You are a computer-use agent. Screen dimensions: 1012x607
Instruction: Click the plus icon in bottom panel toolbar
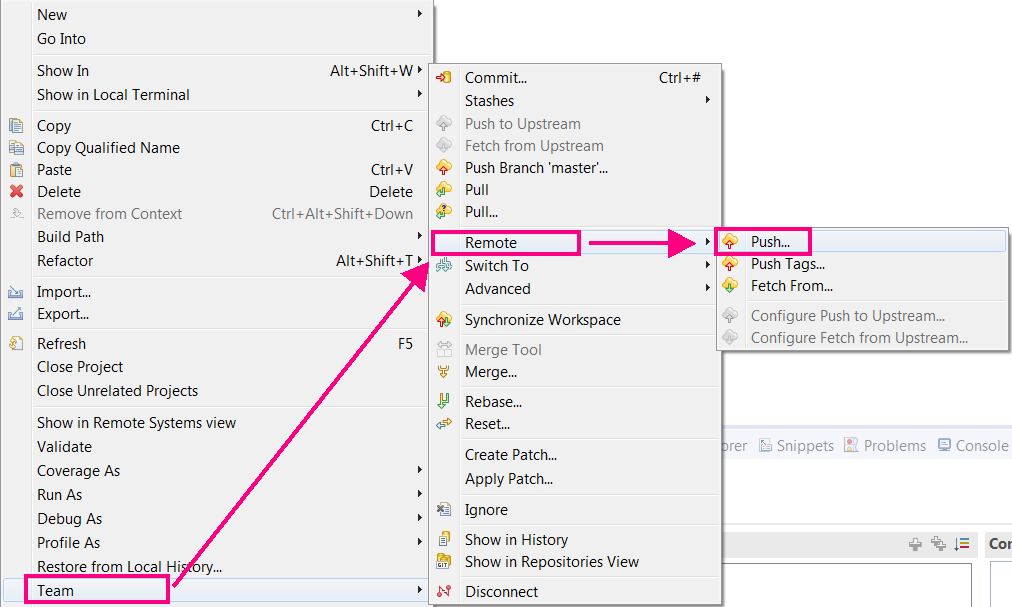click(x=915, y=544)
